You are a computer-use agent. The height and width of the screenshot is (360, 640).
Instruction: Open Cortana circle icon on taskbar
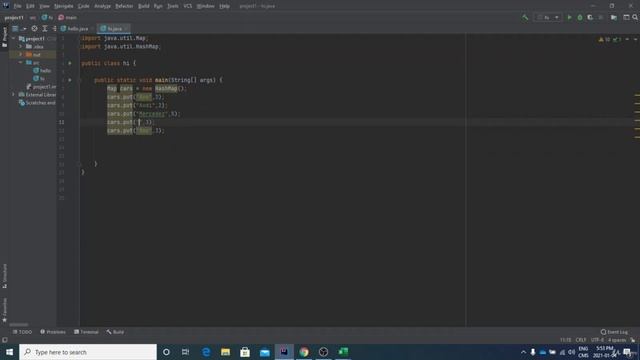(x=166, y=352)
